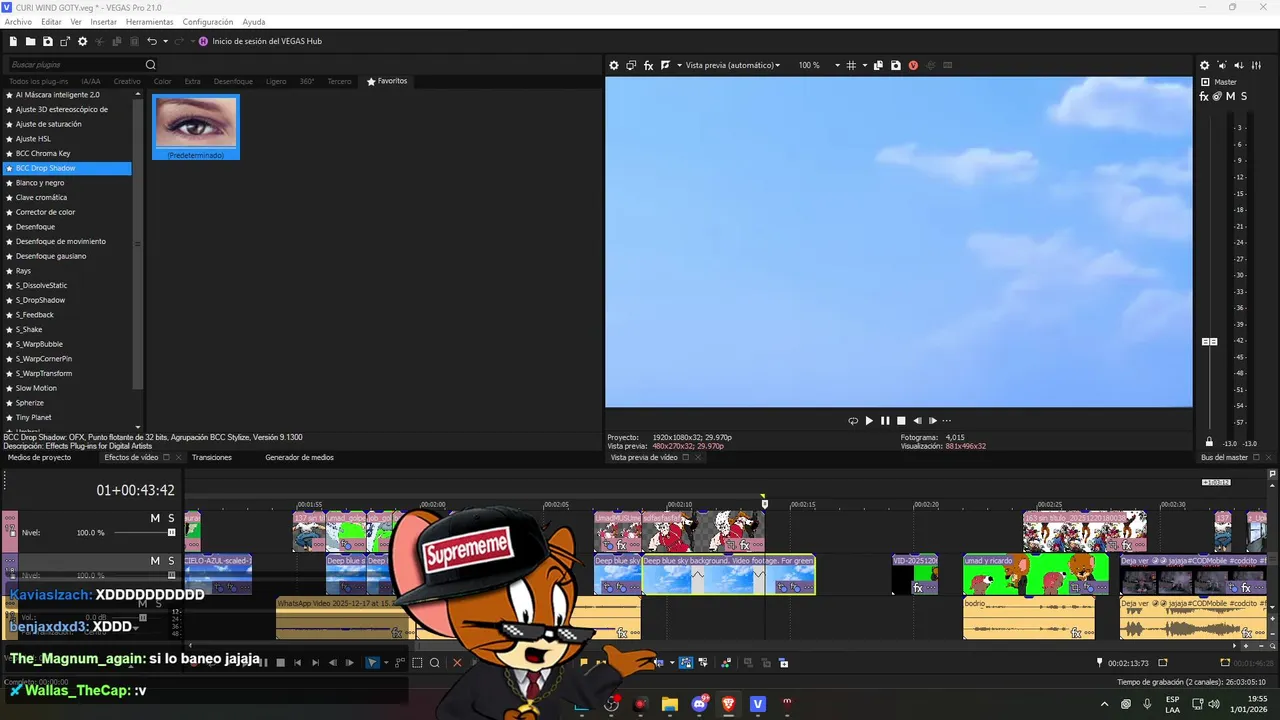Open master bus properties gear icon
This screenshot has height=720, width=1280.
point(1204,65)
